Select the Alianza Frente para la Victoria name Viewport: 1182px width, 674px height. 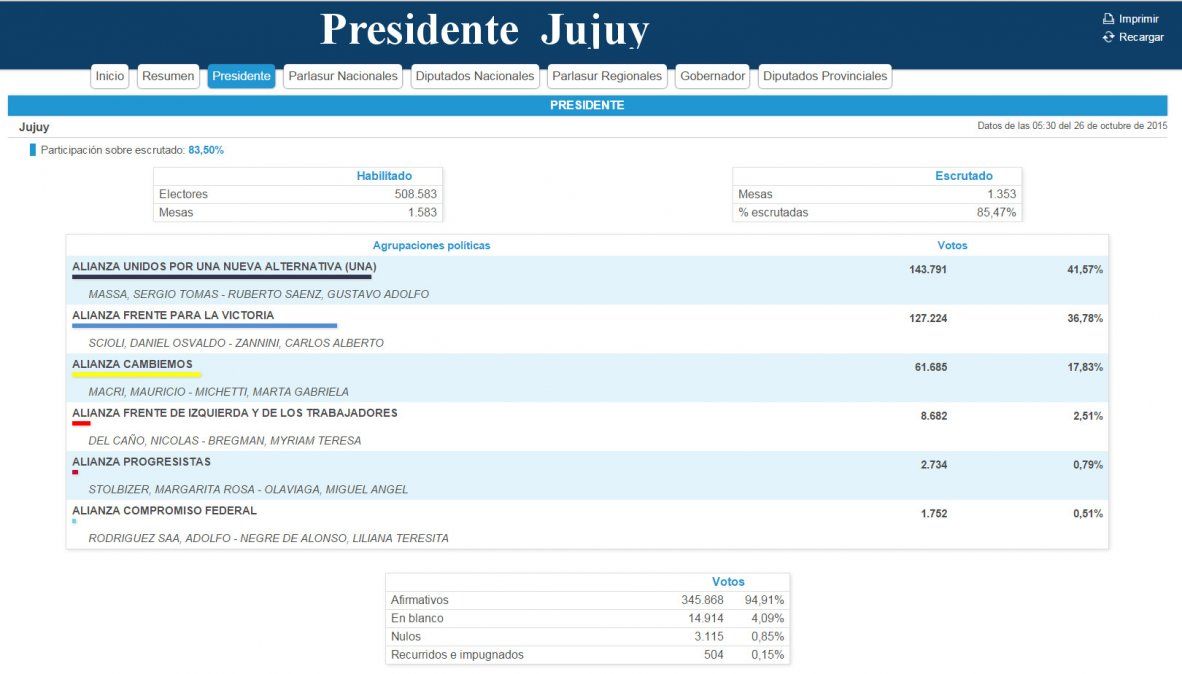[173, 315]
